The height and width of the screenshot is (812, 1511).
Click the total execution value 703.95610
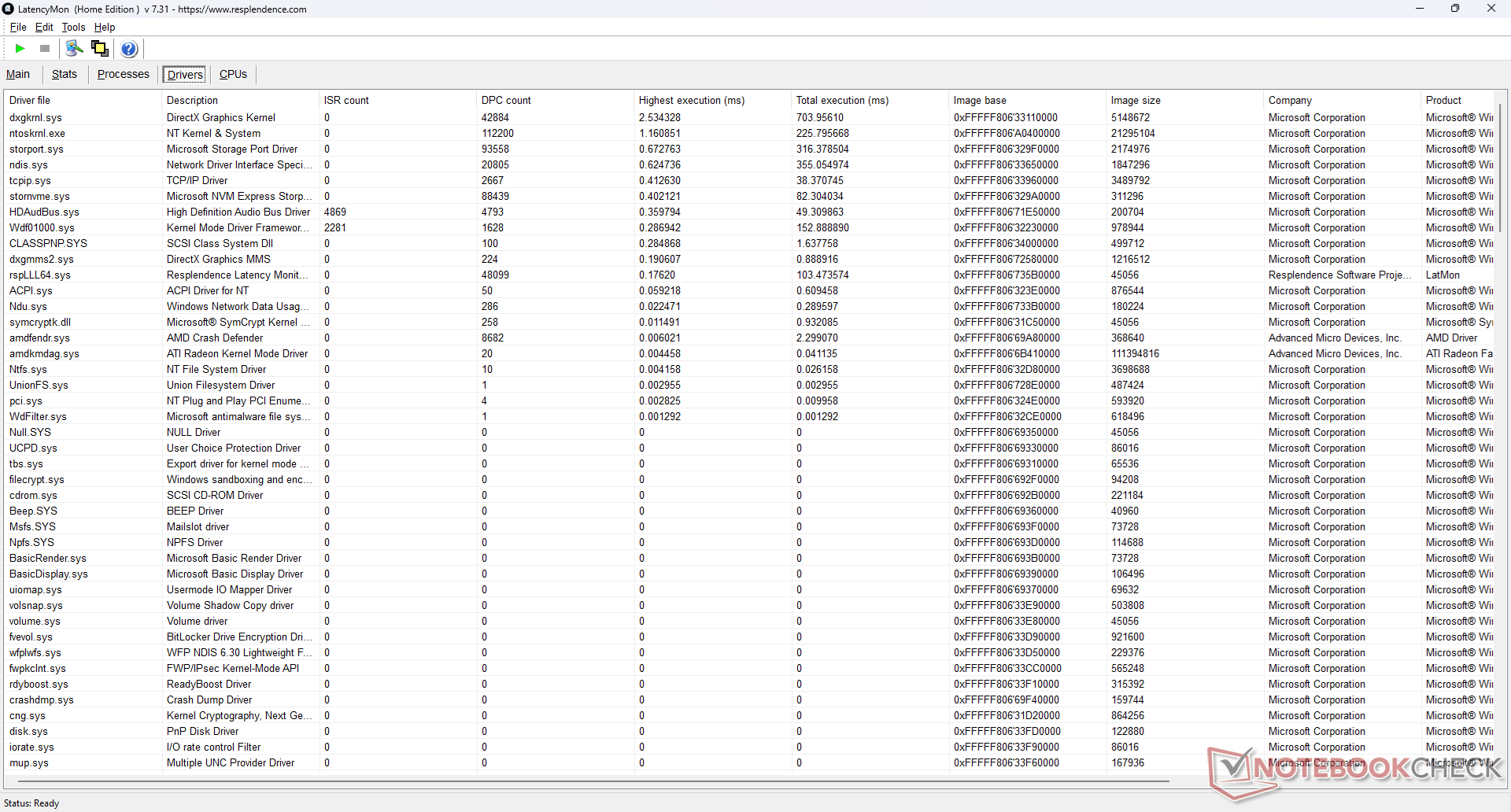819,117
